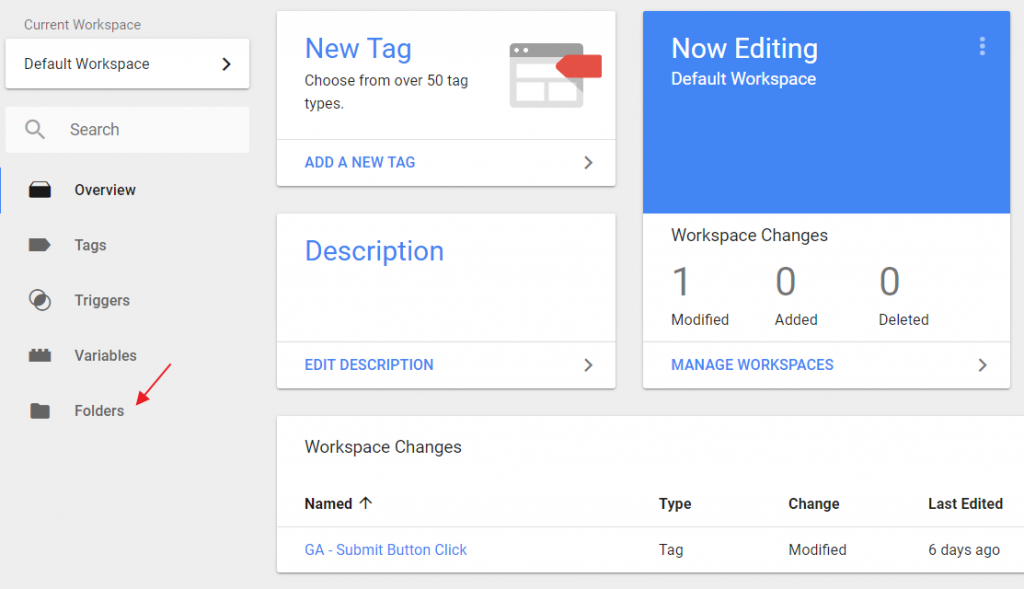Click the Variables brick icon

click(x=40, y=355)
